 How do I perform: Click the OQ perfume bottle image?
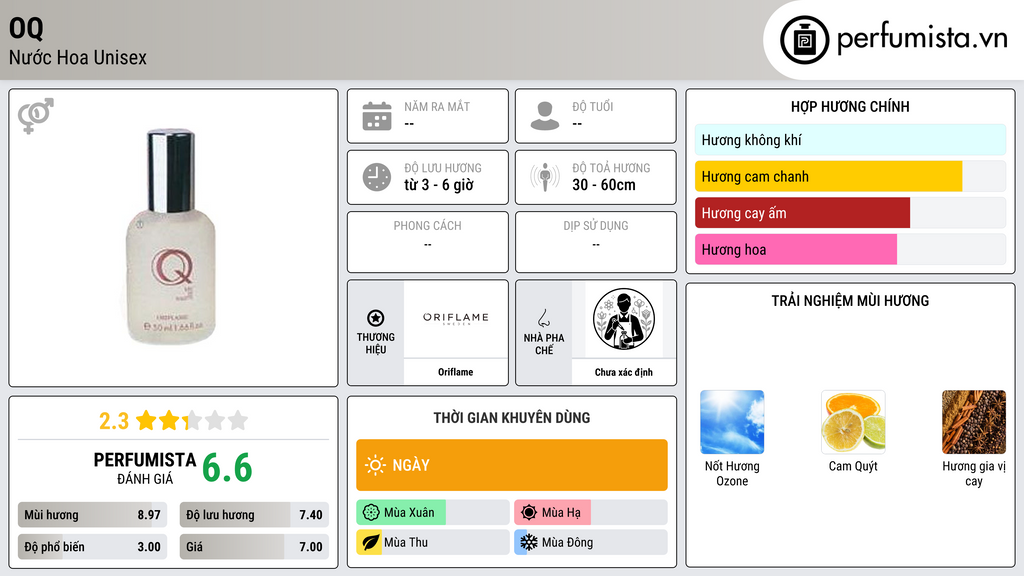(170, 238)
